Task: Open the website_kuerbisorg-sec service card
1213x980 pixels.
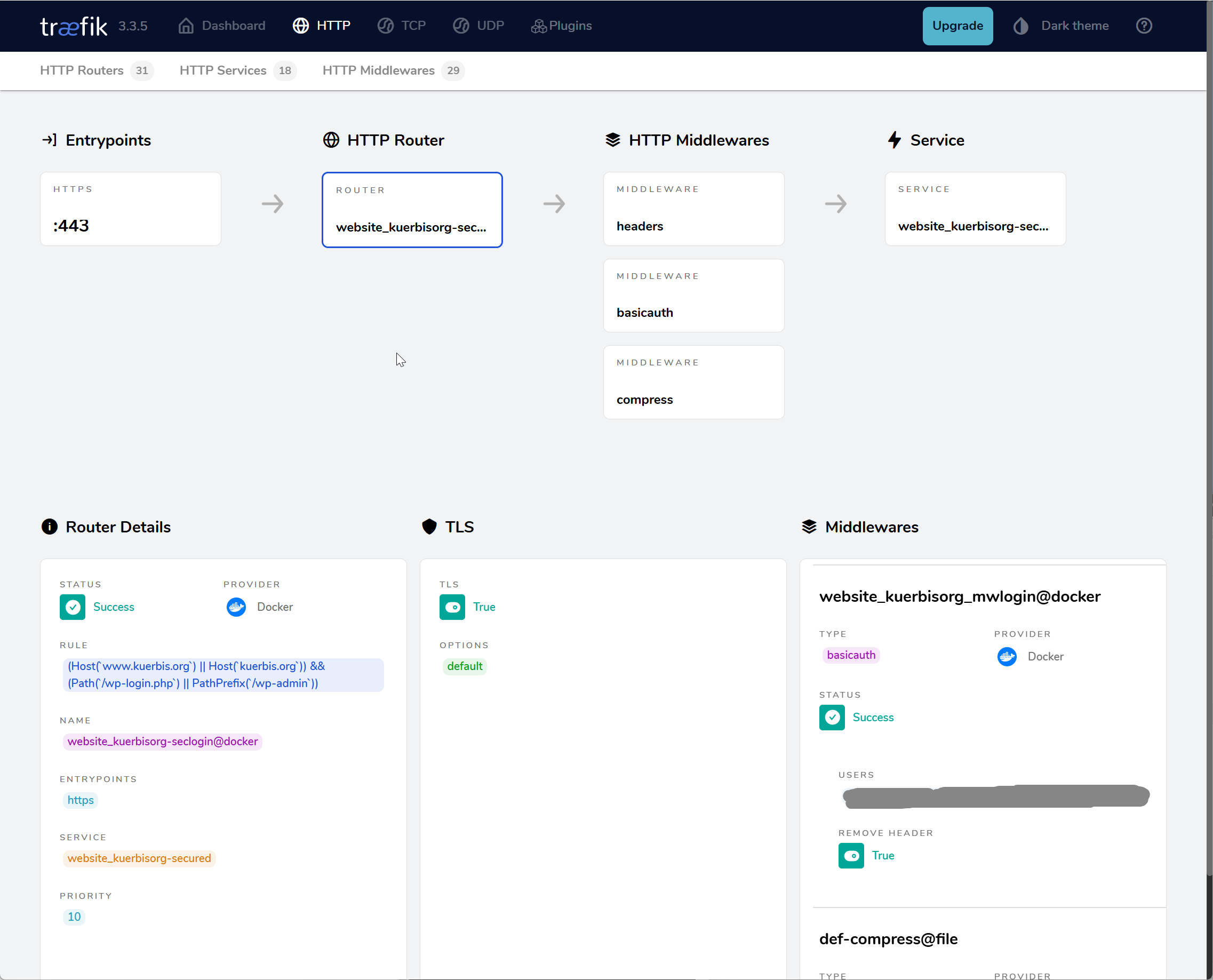Action: [x=976, y=209]
